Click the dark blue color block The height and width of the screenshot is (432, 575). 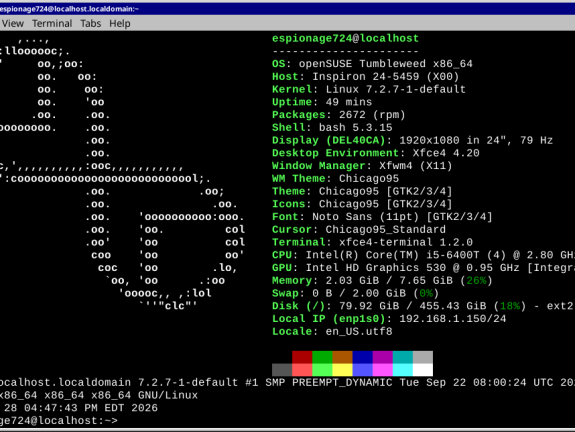pos(363,357)
